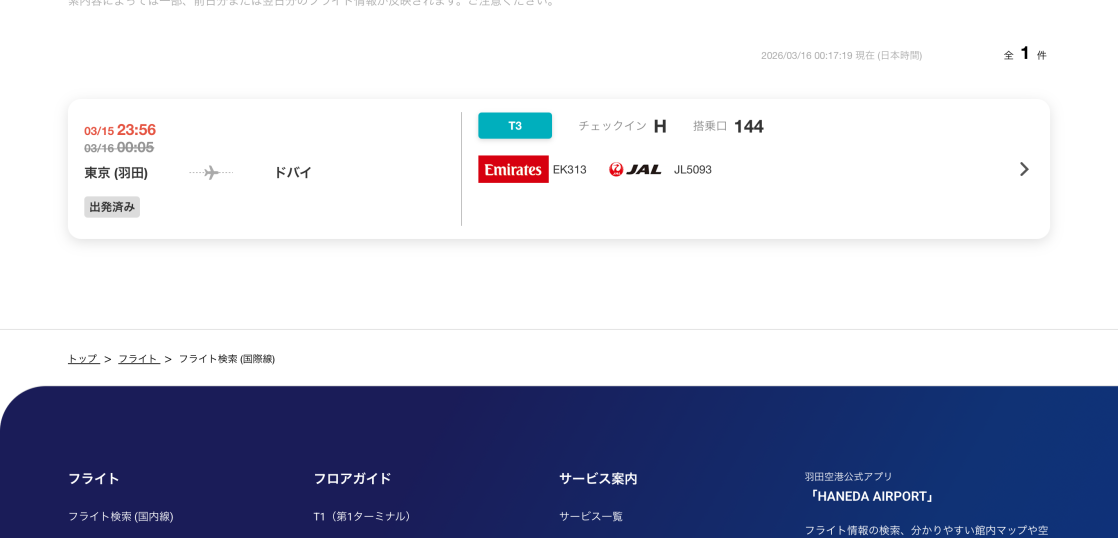Click the T3 terminal badge
The width and height of the screenshot is (1118, 538).
515,126
